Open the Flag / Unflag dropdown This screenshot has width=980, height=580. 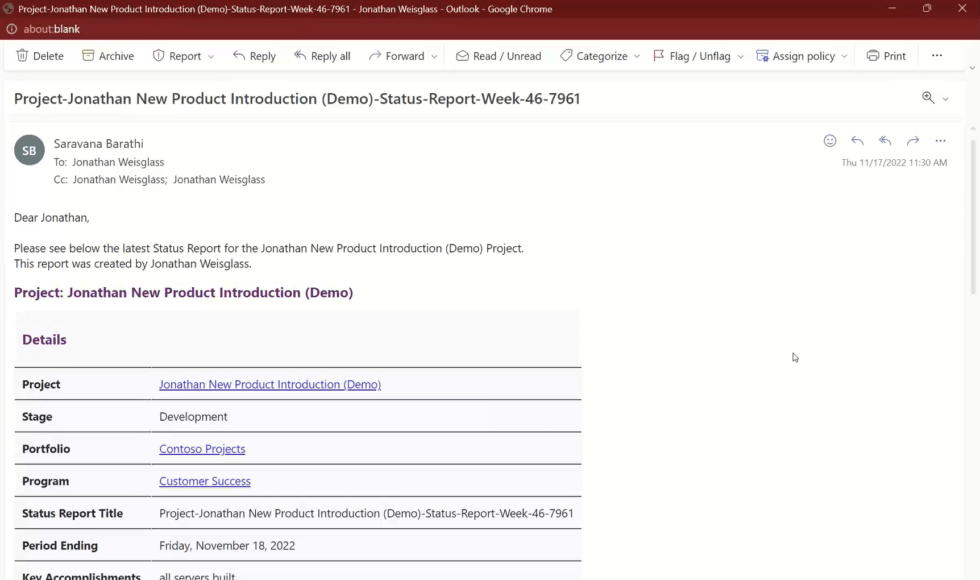pos(740,56)
